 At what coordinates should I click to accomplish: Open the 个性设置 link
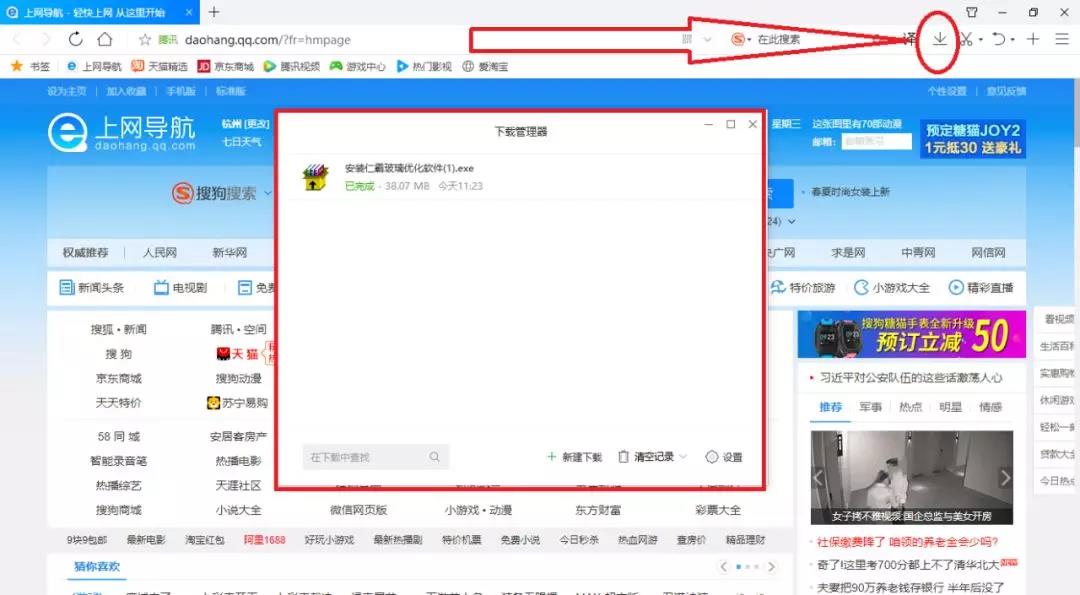click(x=947, y=91)
